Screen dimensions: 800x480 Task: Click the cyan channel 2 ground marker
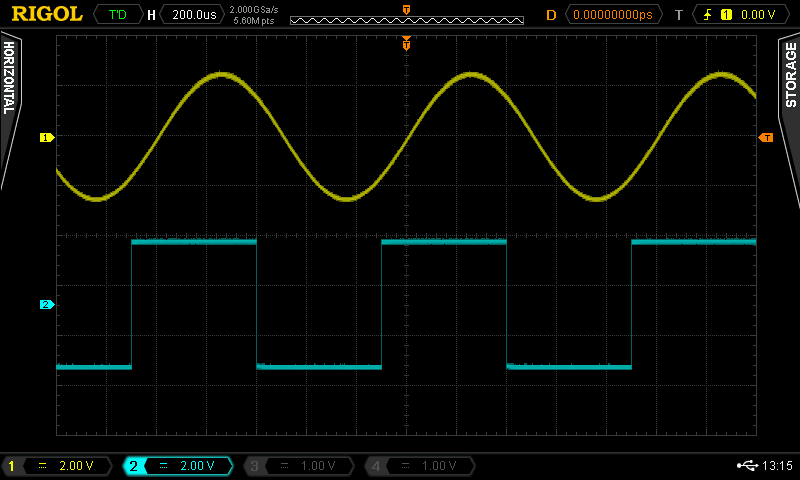[47, 305]
